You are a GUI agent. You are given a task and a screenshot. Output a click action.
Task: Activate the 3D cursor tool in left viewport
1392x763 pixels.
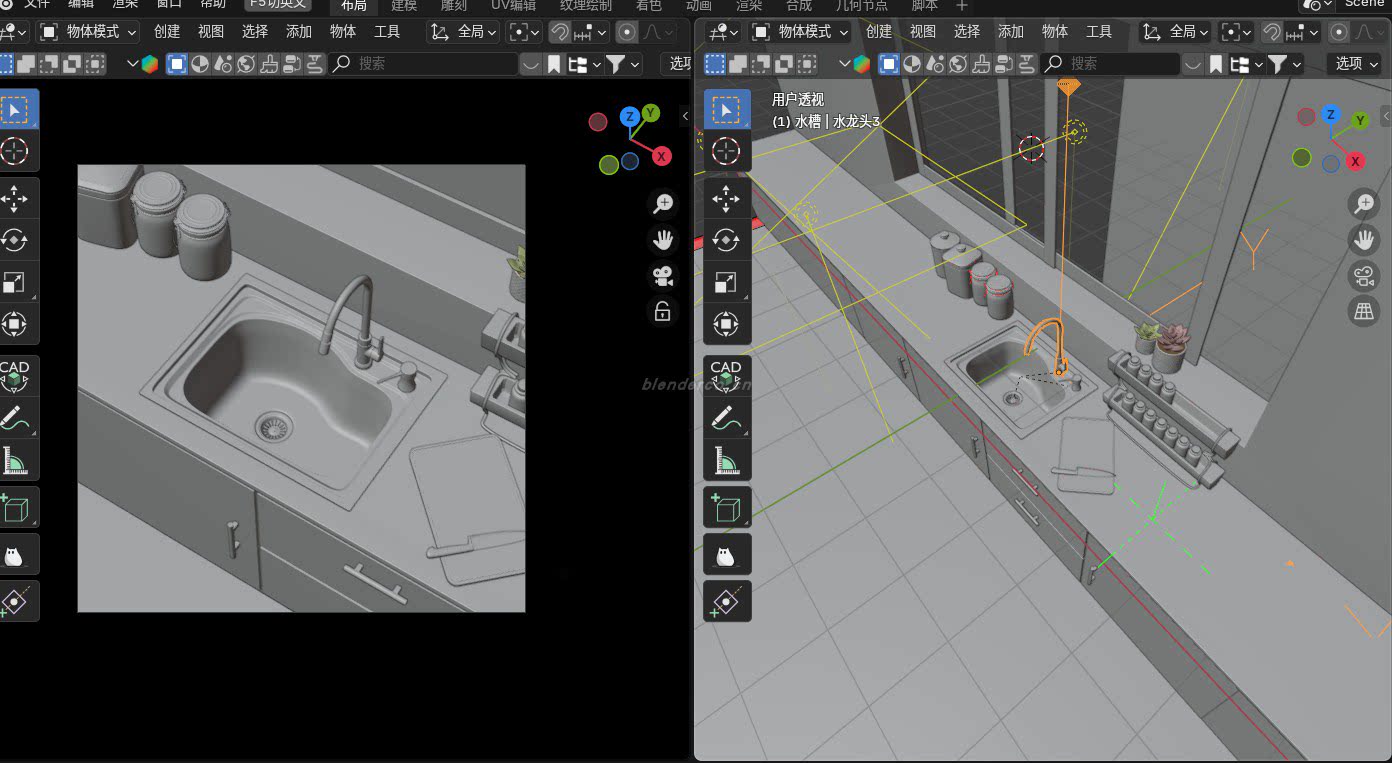coord(16,151)
